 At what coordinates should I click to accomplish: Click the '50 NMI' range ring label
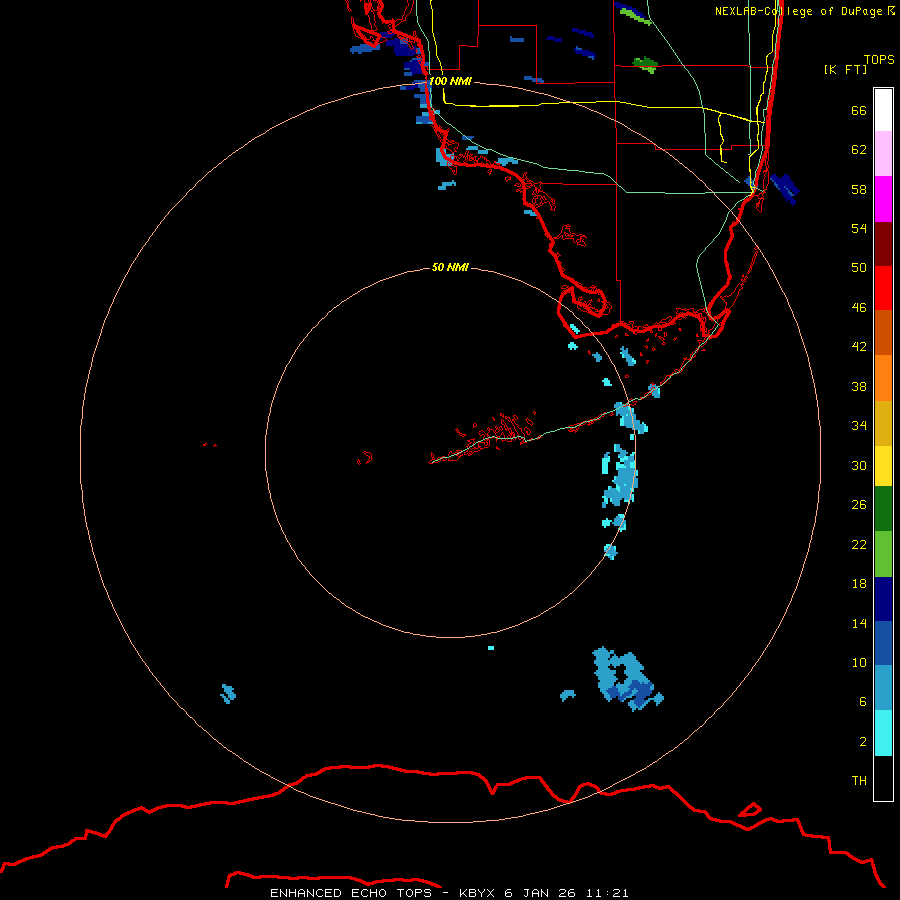click(450, 267)
